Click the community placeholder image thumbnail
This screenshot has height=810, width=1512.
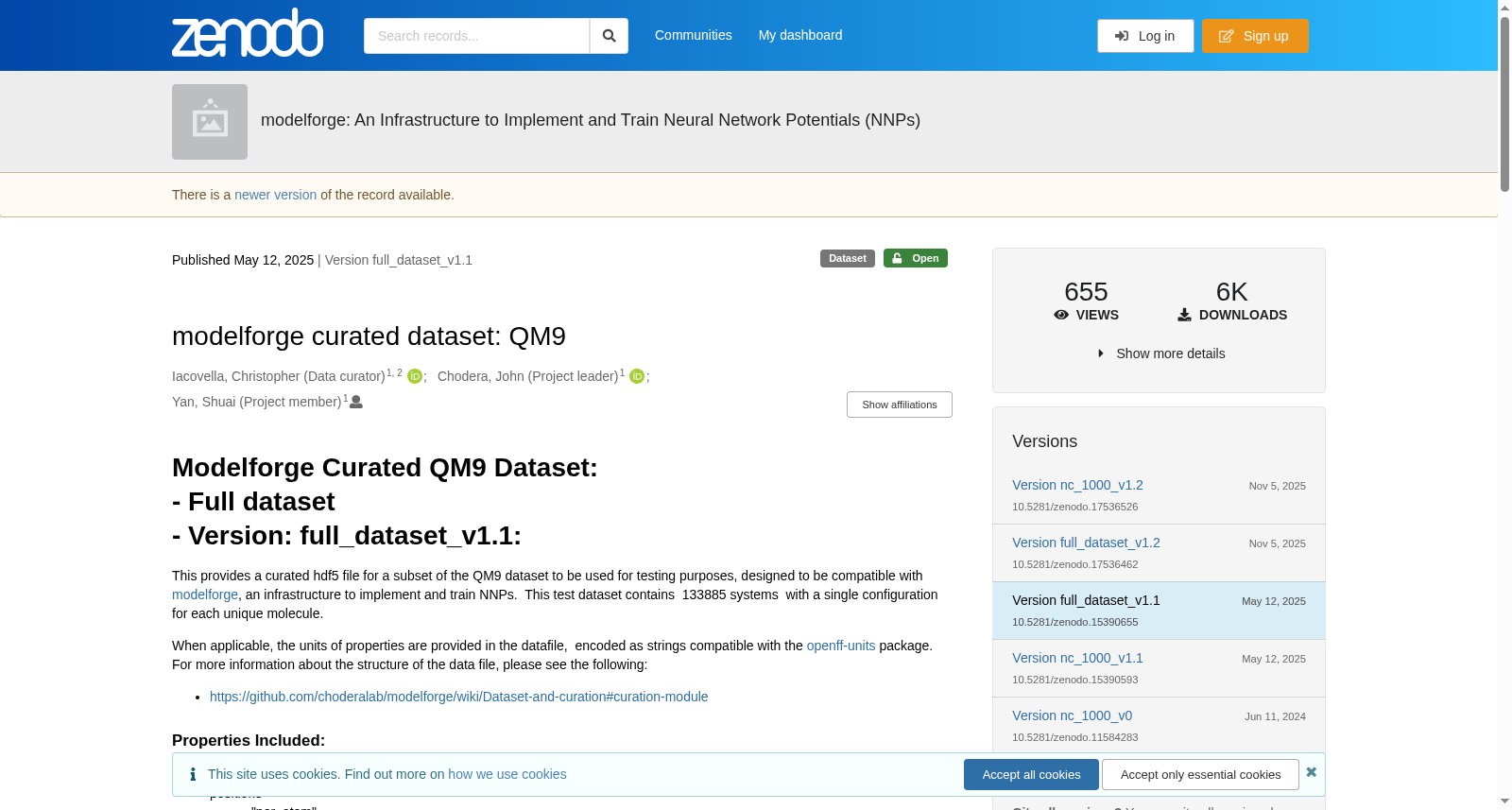click(210, 122)
